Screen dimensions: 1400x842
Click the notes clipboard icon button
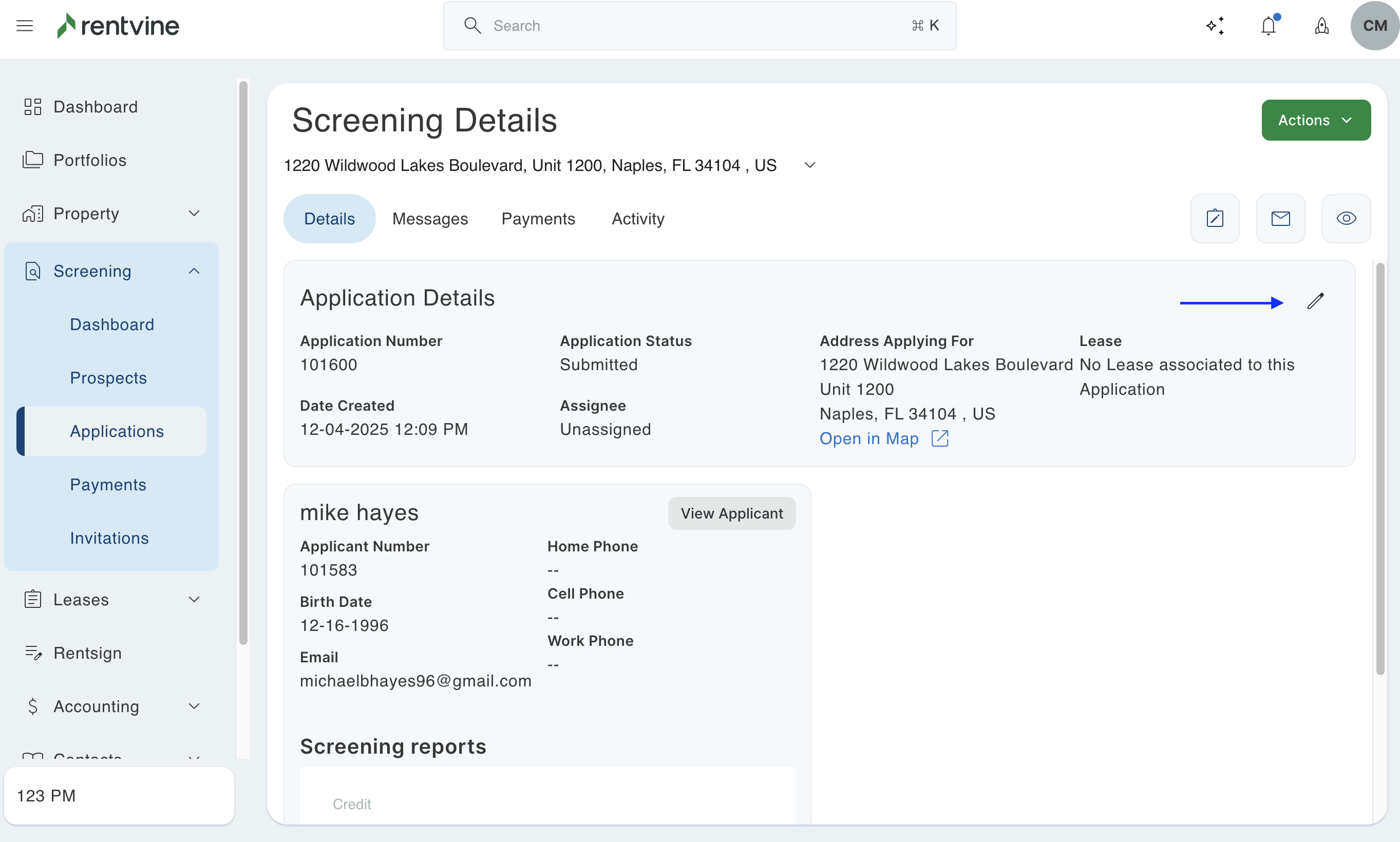click(1215, 218)
